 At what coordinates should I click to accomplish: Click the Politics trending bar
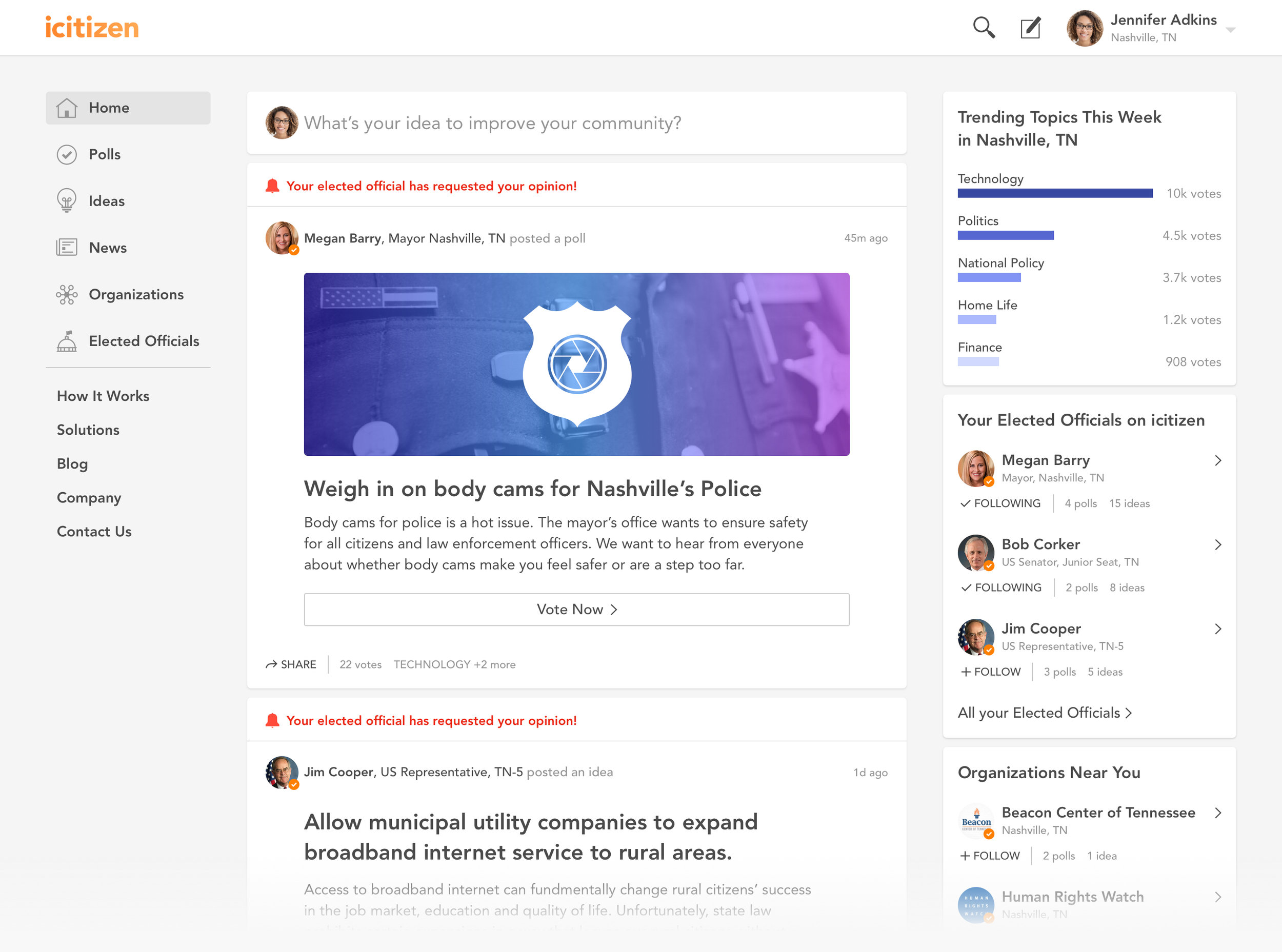pyautogui.click(x=1006, y=235)
